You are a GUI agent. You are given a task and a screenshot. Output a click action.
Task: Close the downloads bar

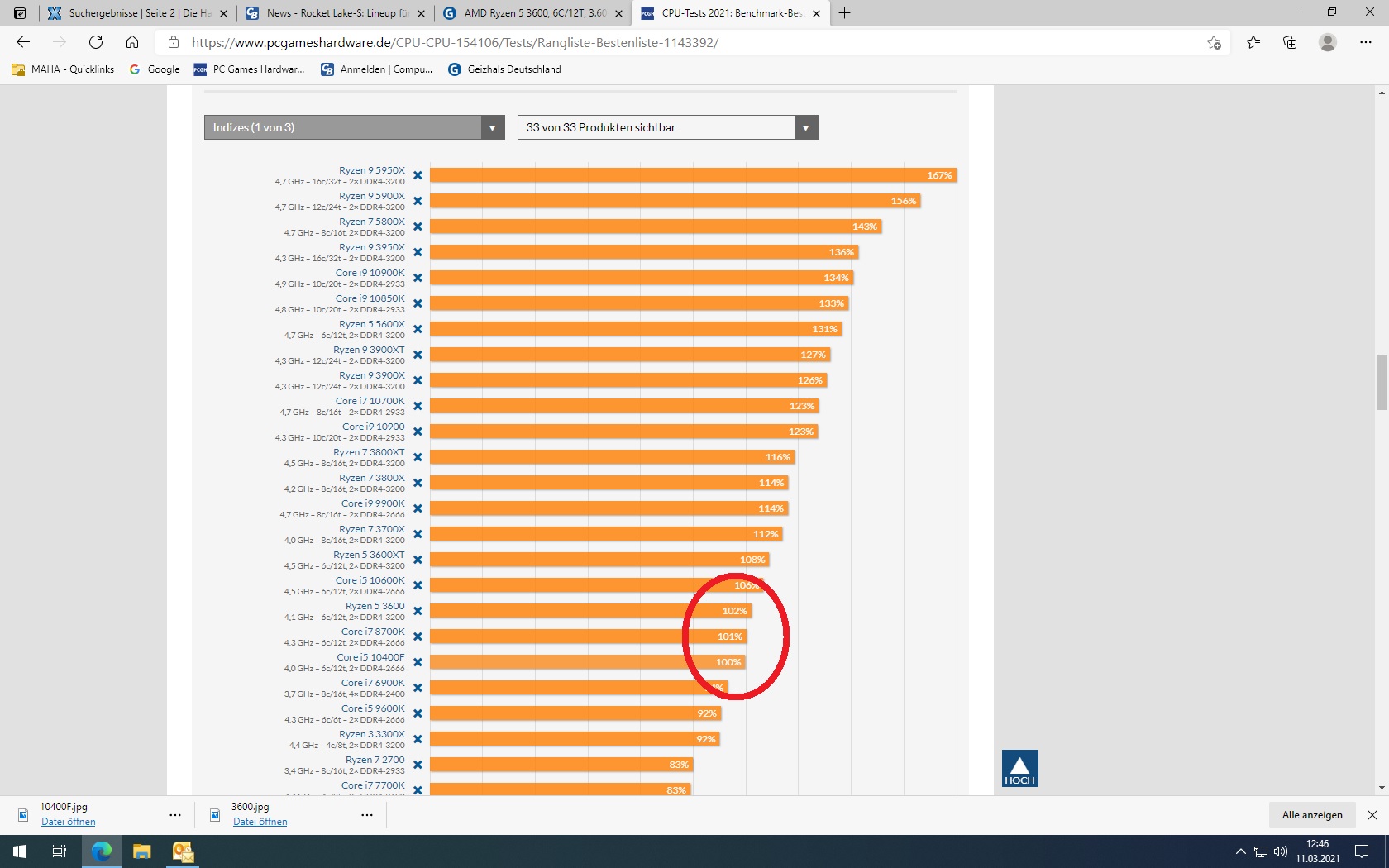(1372, 815)
